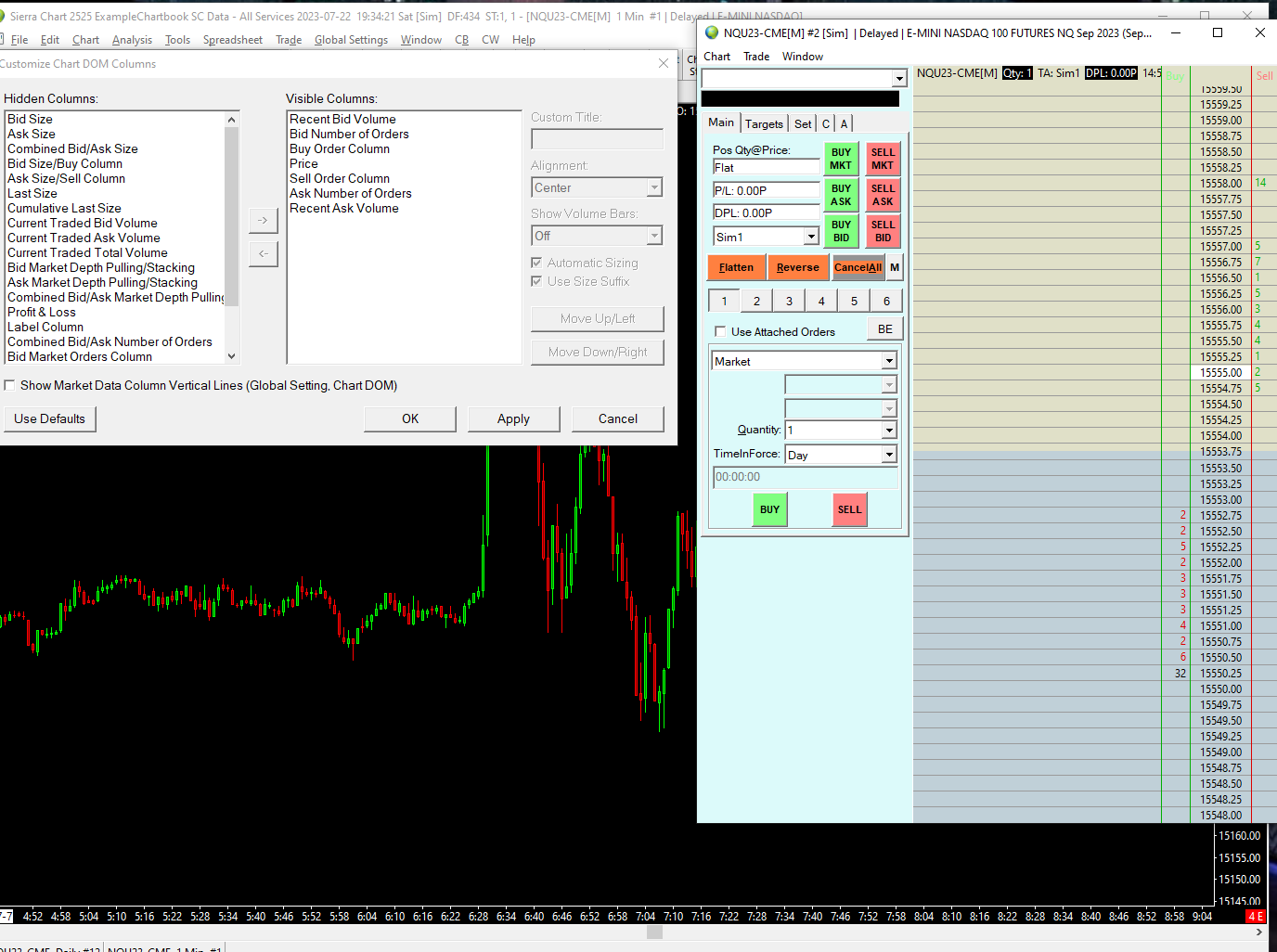This screenshot has height=952, width=1277.
Task: Click the SELL ASK button
Action: pos(883,195)
